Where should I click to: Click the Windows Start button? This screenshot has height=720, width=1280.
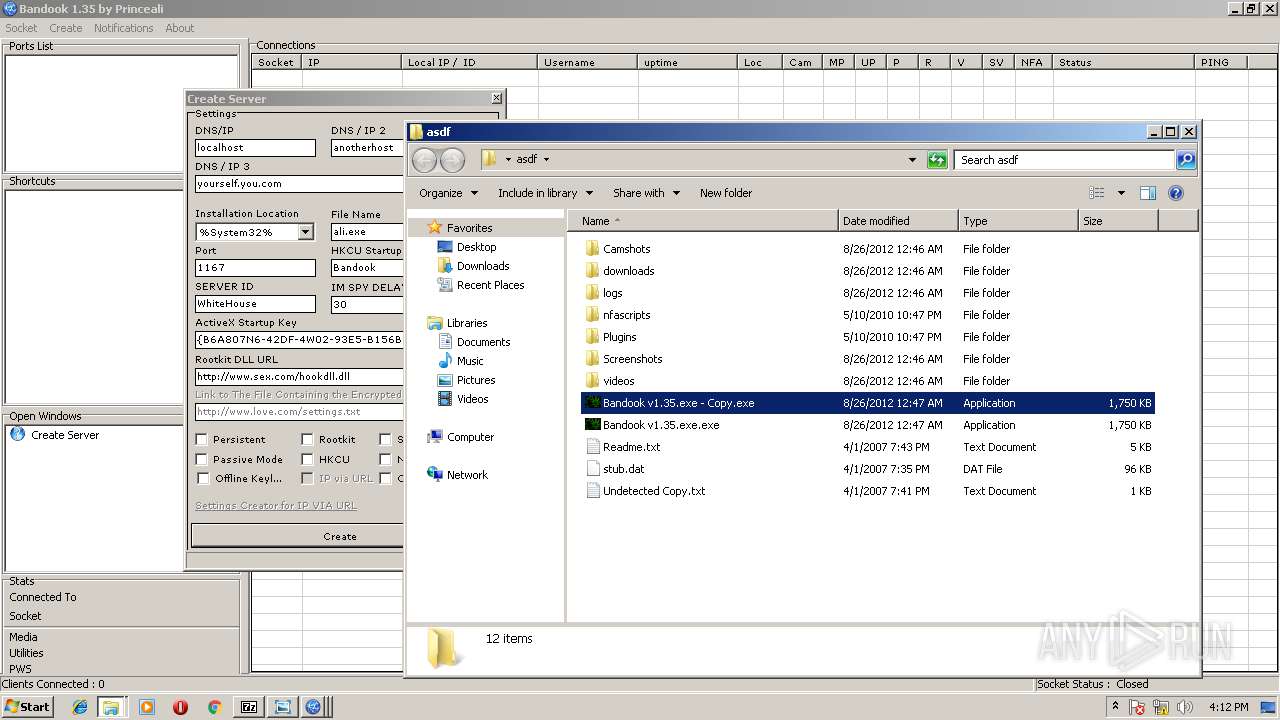[28, 707]
